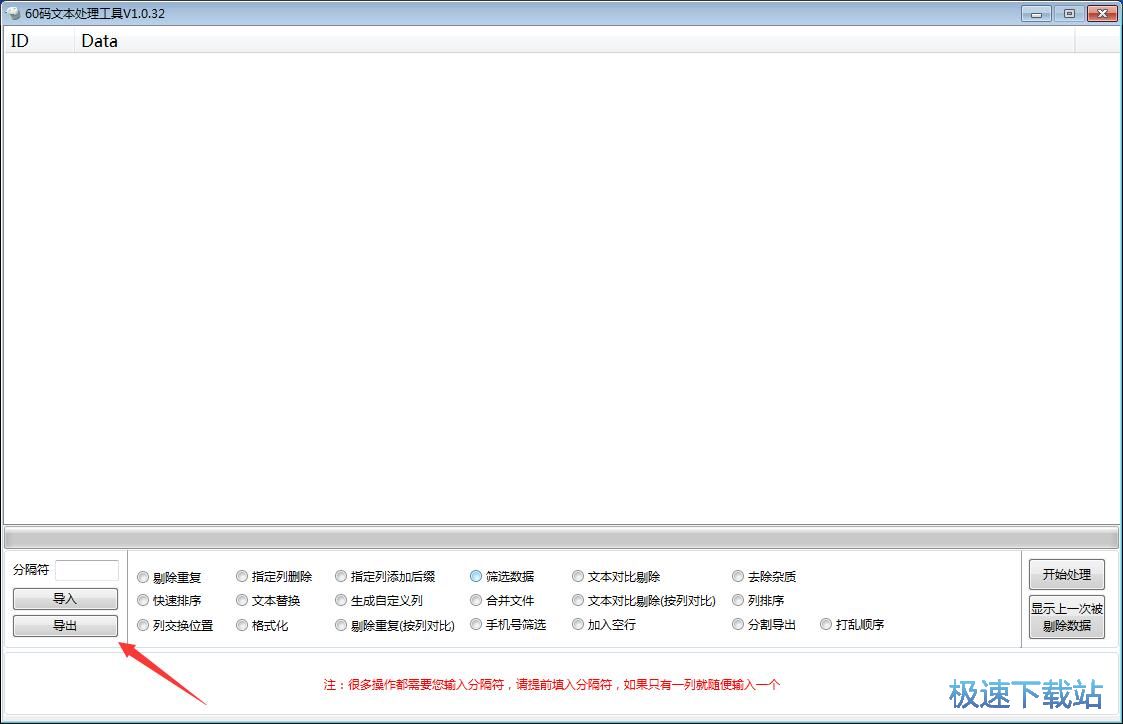
Task: Click the 导出 export button
Action: tap(65, 626)
